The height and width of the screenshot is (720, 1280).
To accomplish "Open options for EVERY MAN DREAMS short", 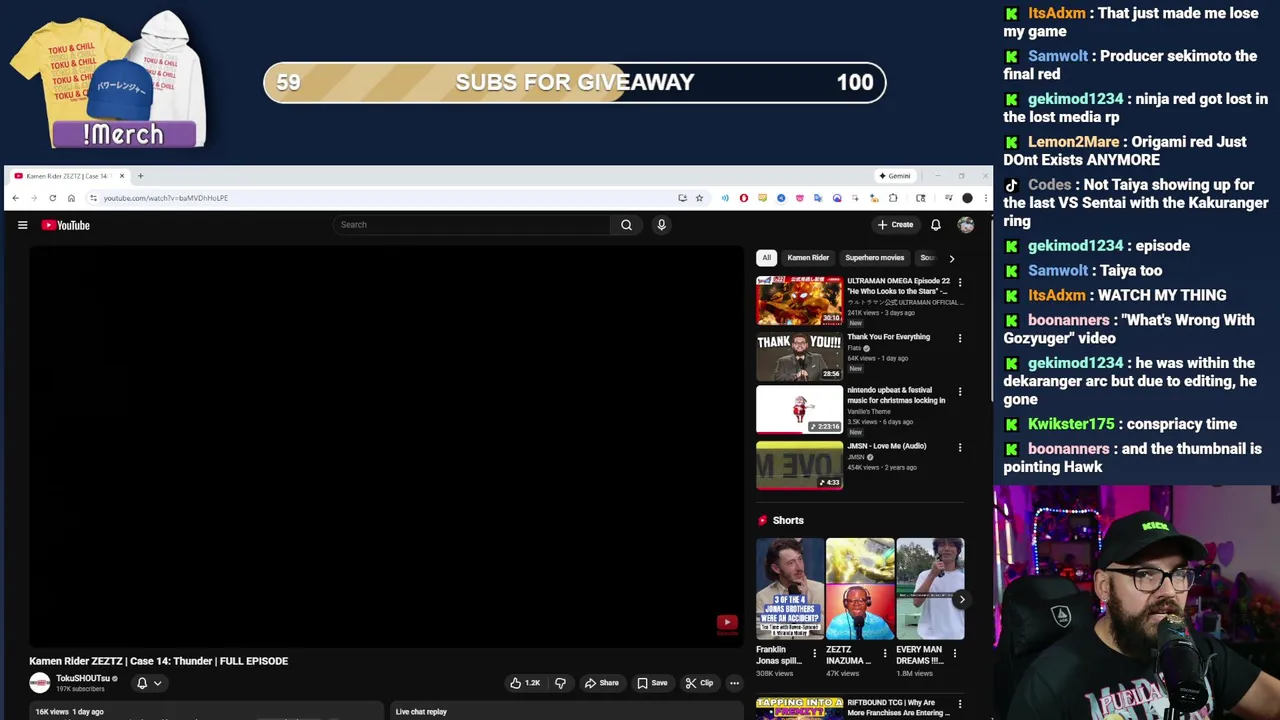I will pyautogui.click(x=954, y=653).
